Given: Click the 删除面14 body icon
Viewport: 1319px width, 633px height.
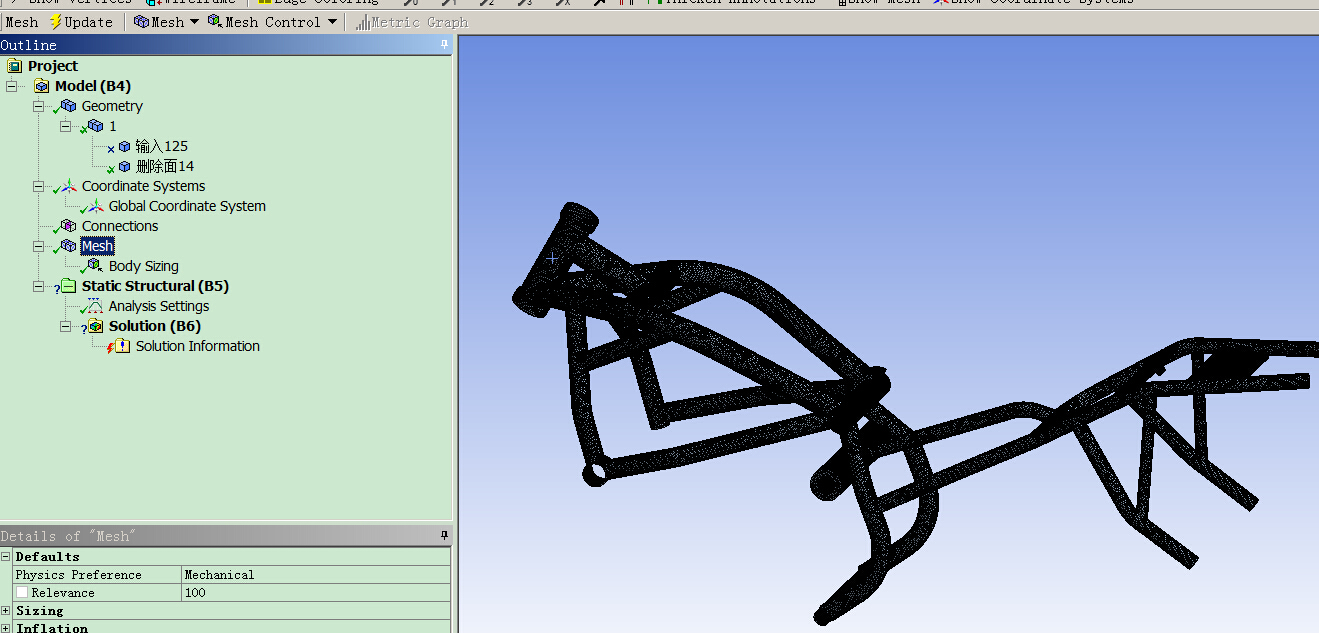Looking at the screenshot, I should pos(124,166).
